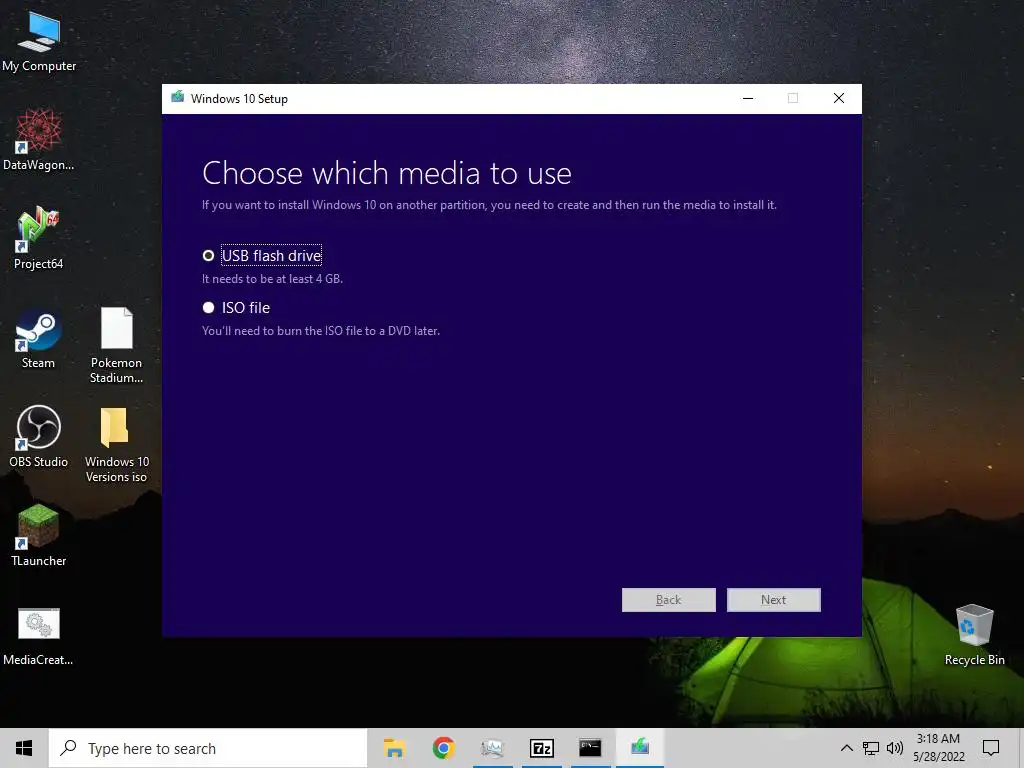Image resolution: width=1024 pixels, height=768 pixels.
Task: Switch to Command Prompt taskbar window
Action: (x=590, y=748)
